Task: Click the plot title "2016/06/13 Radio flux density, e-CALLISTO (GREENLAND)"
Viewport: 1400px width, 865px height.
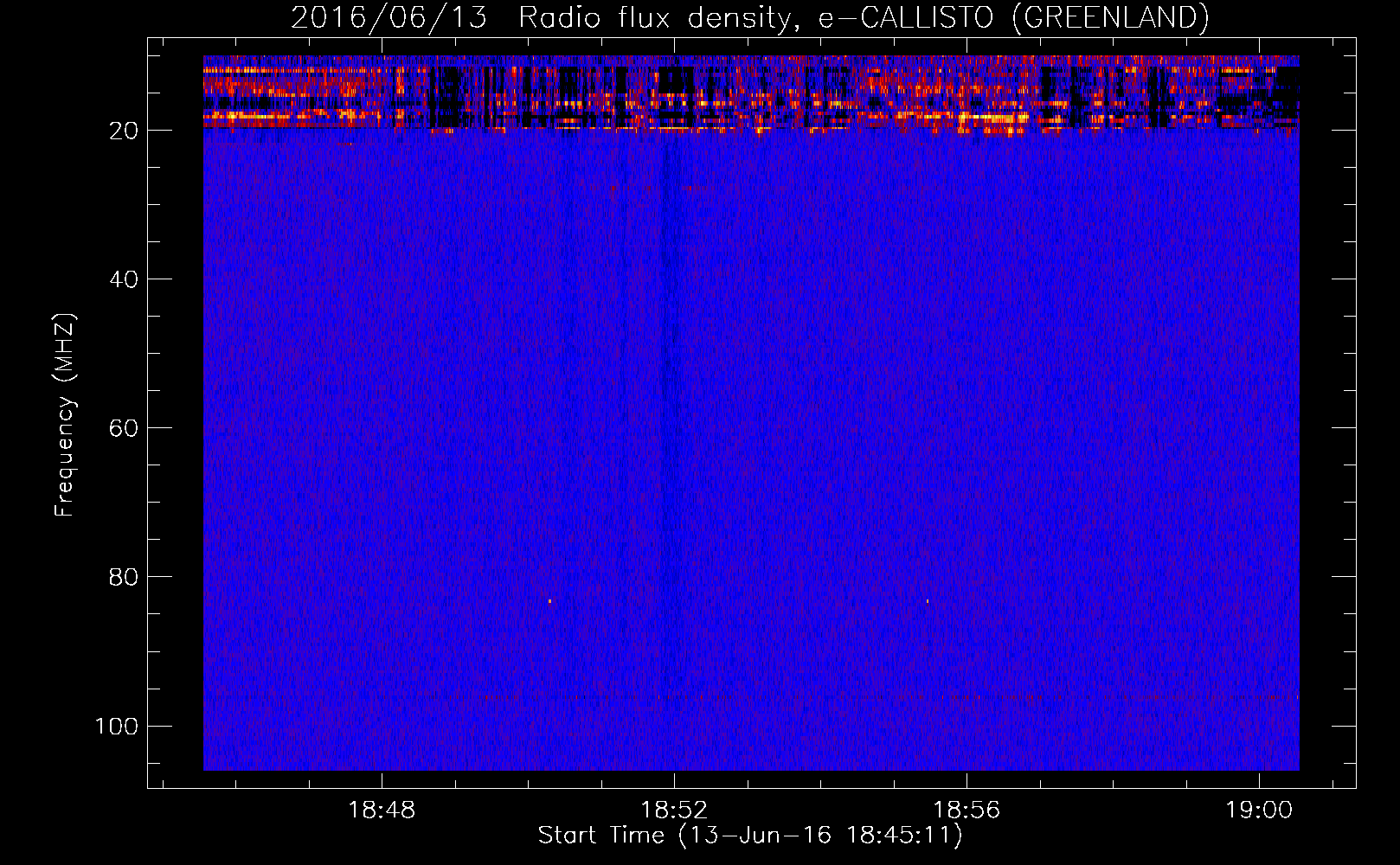Action: (x=749, y=18)
